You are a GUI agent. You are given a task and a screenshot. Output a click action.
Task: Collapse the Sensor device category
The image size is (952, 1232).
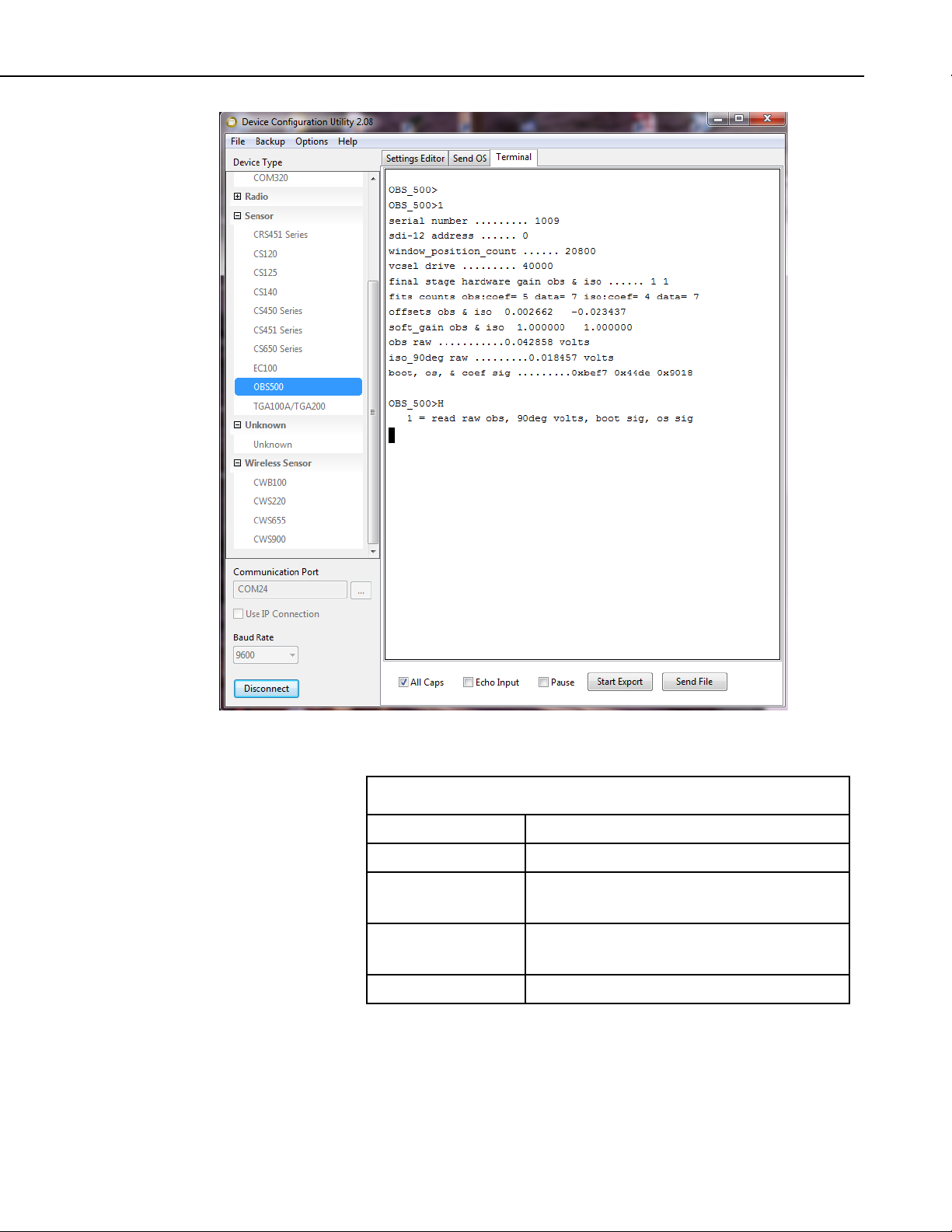tap(238, 216)
